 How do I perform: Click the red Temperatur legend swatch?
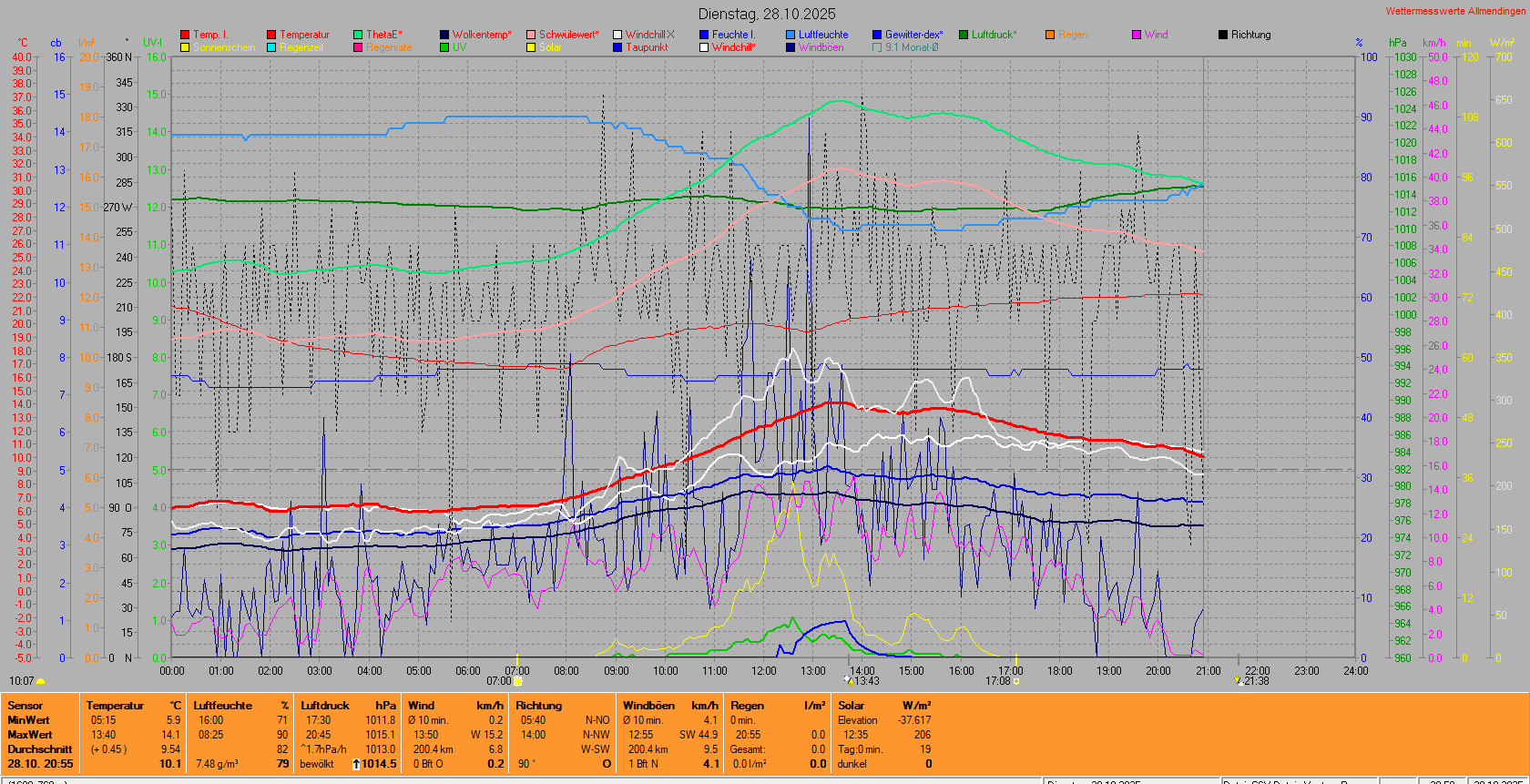[271, 35]
